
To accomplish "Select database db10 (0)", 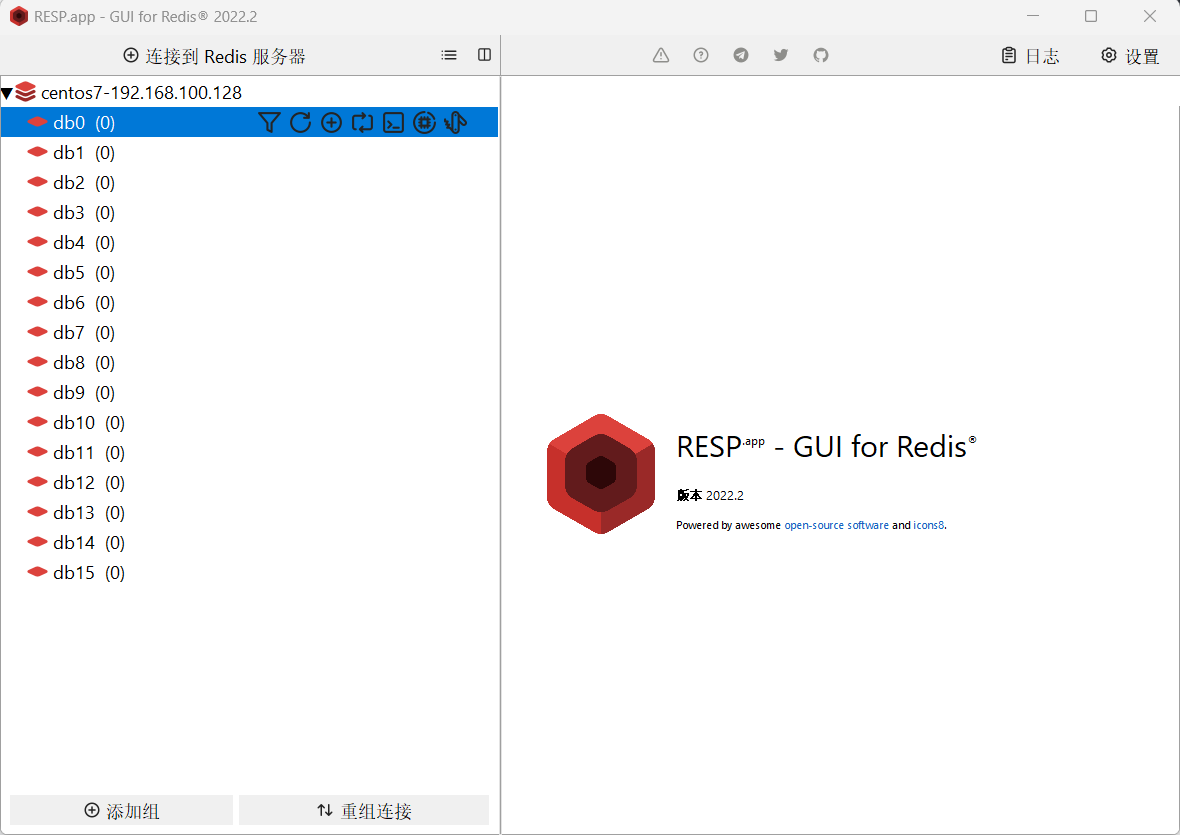I will tap(249, 422).
